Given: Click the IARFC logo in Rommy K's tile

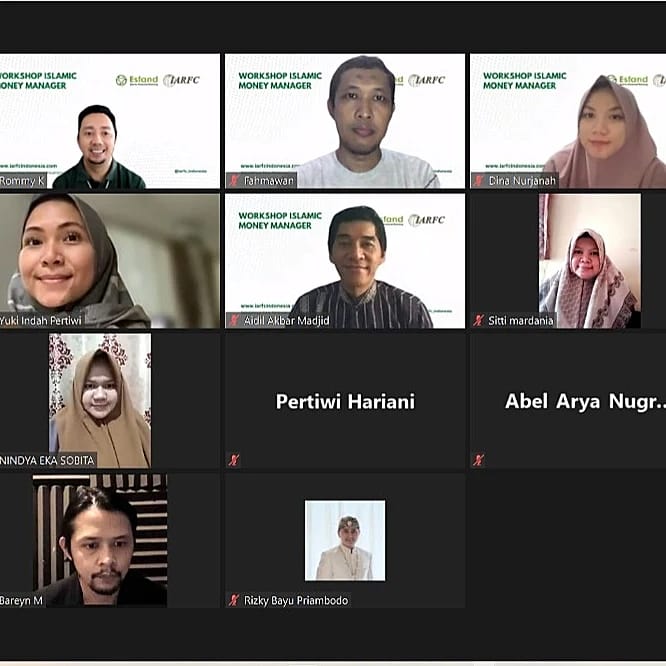Looking at the screenshot, I should coord(181,80).
